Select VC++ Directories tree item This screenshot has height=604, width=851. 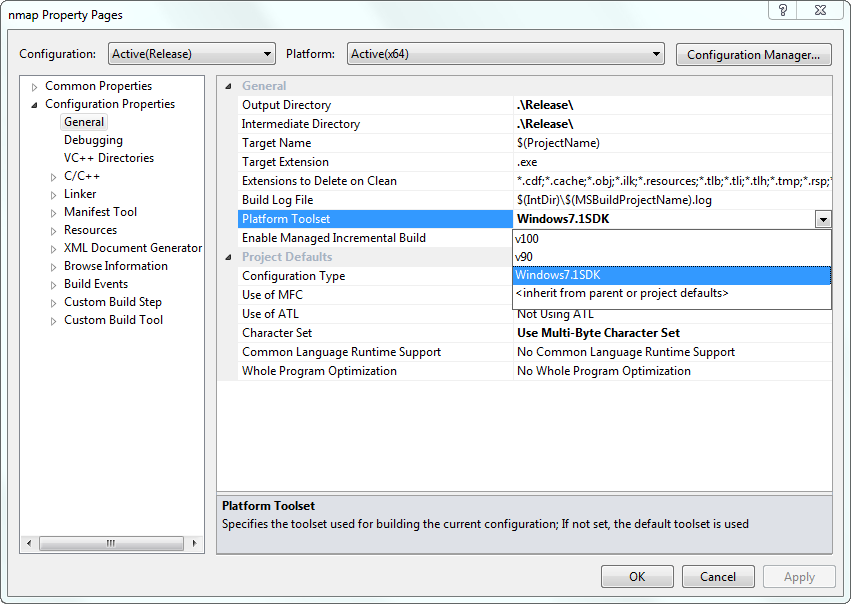click(109, 158)
